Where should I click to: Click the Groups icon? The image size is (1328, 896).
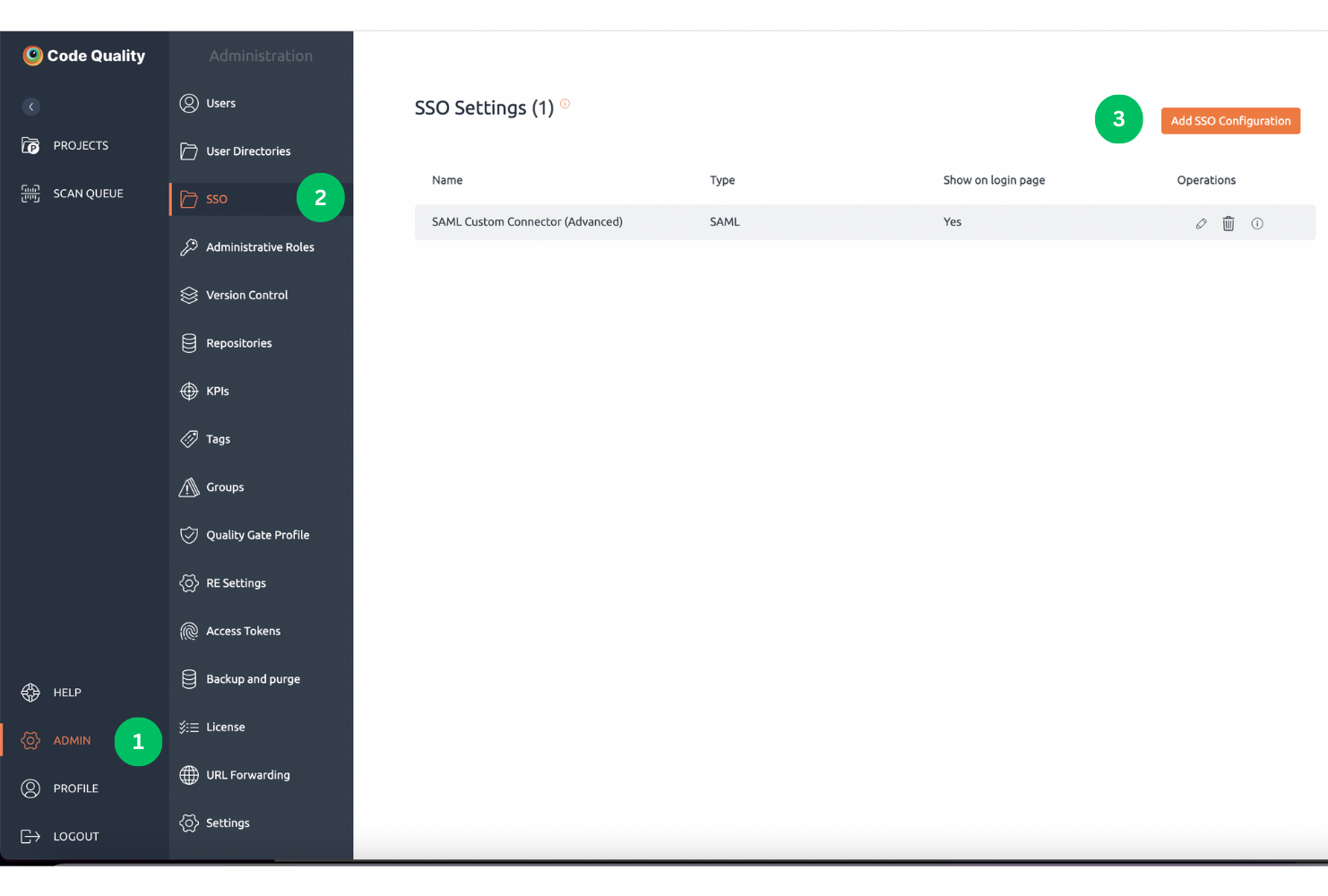pyautogui.click(x=189, y=487)
